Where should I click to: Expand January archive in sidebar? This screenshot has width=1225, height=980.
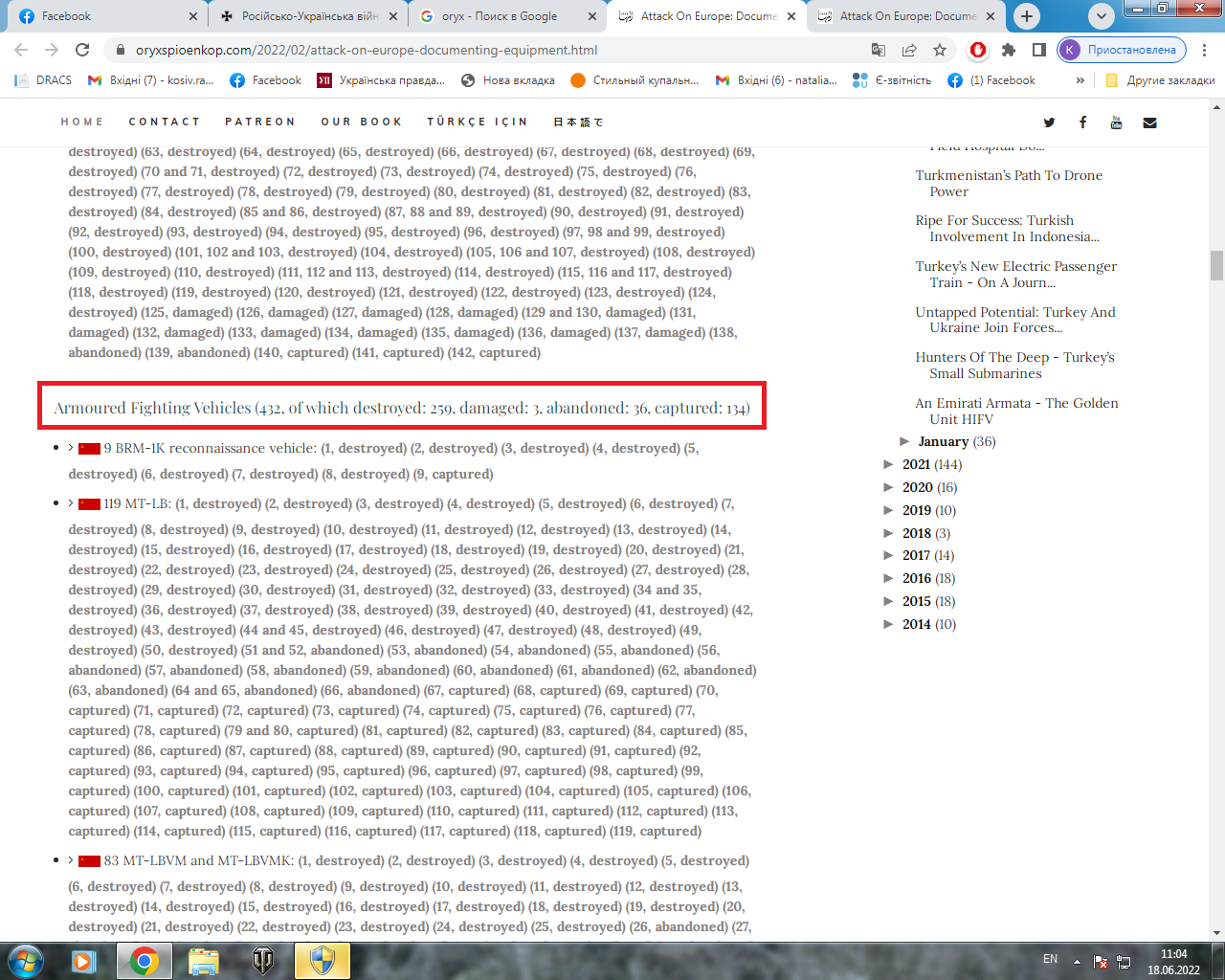905,441
